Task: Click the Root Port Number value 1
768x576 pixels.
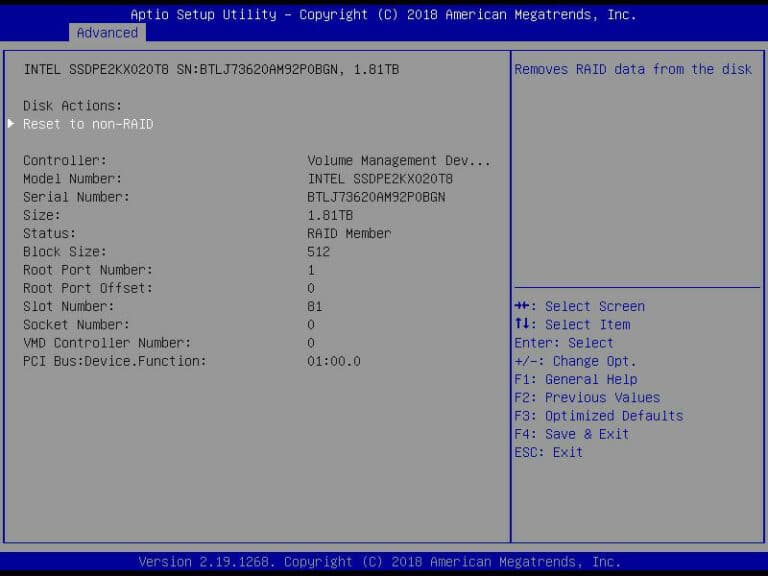Action: 311,270
